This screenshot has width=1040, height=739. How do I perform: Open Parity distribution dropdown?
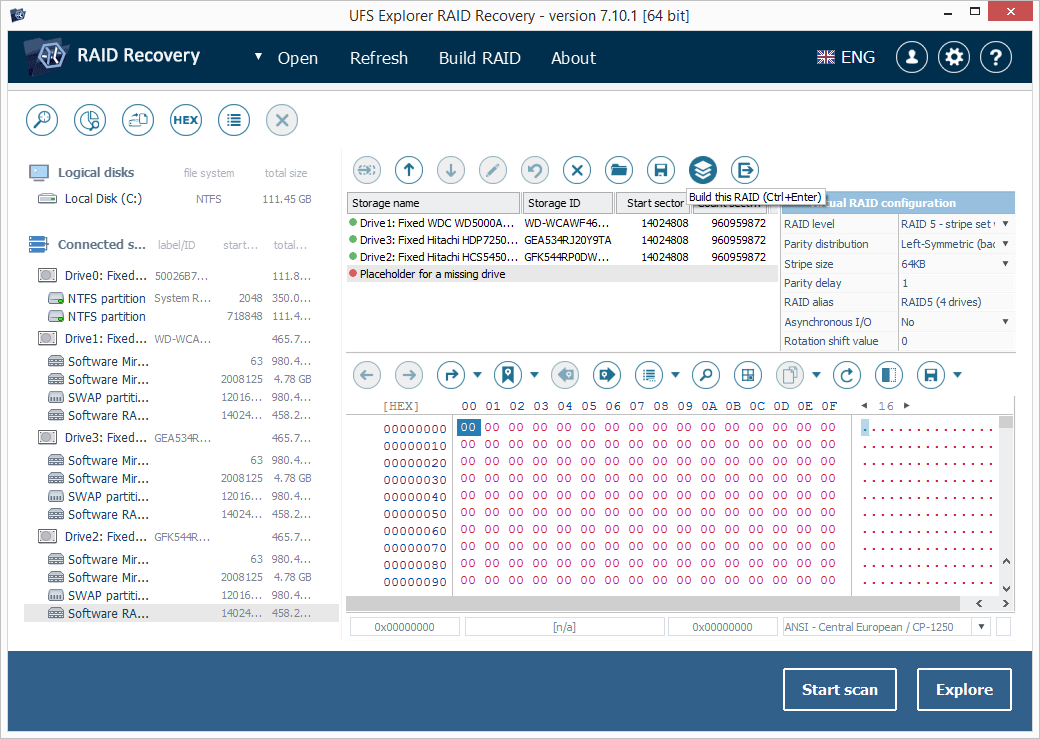[x=1006, y=243]
